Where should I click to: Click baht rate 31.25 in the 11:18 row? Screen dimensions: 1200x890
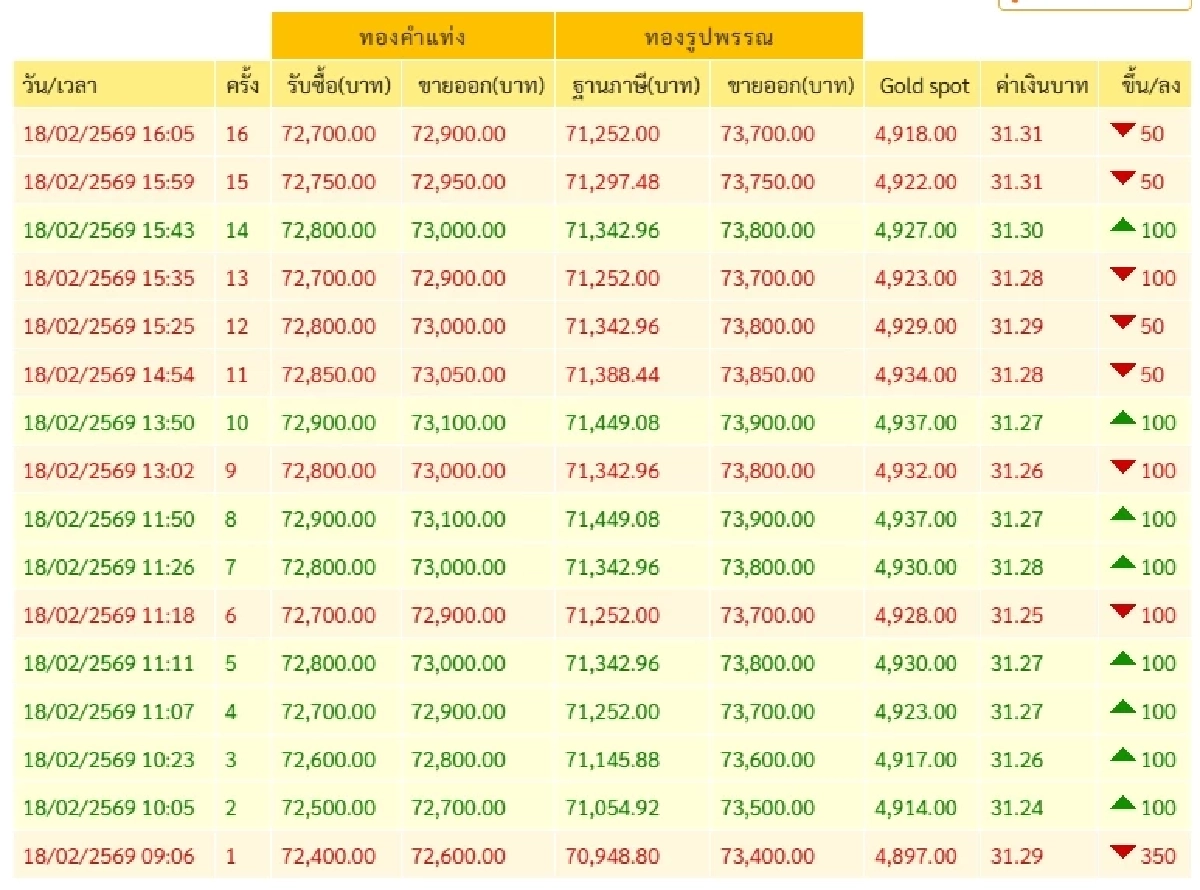coord(1017,615)
